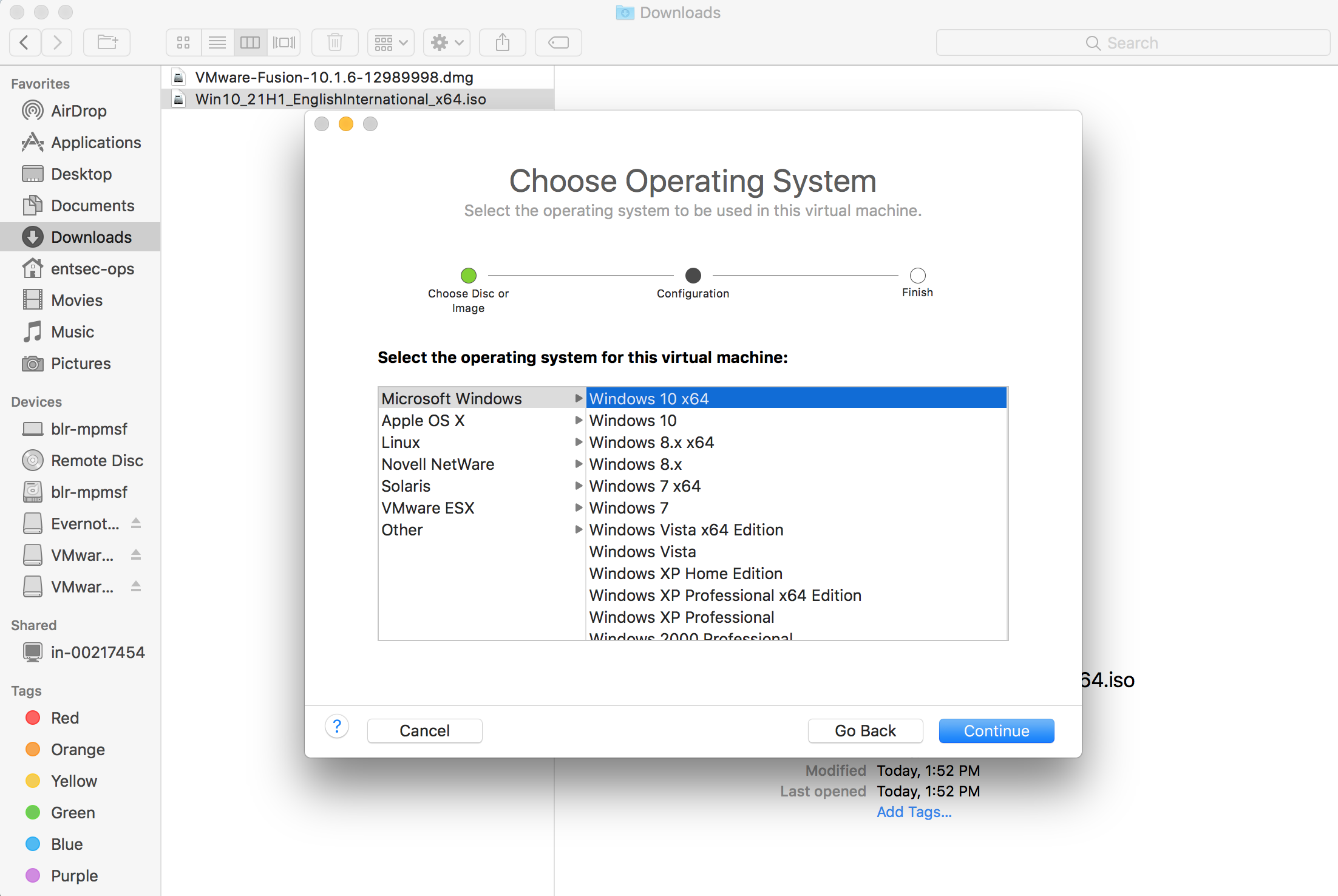This screenshot has width=1338, height=896.
Task: Click the Continue button
Action: (996, 731)
